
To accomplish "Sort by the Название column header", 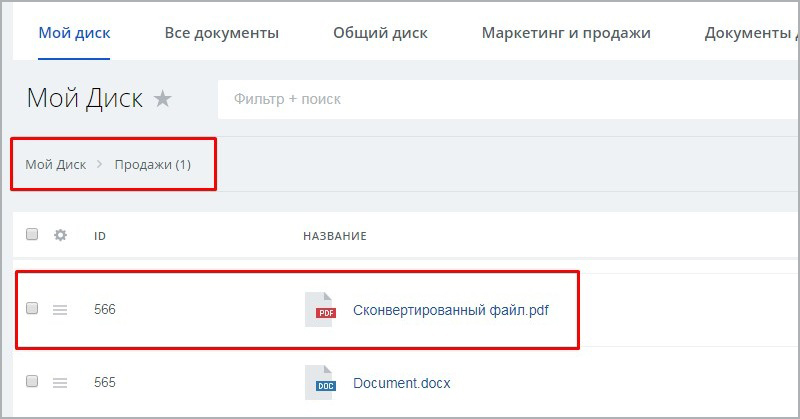I will [335, 236].
